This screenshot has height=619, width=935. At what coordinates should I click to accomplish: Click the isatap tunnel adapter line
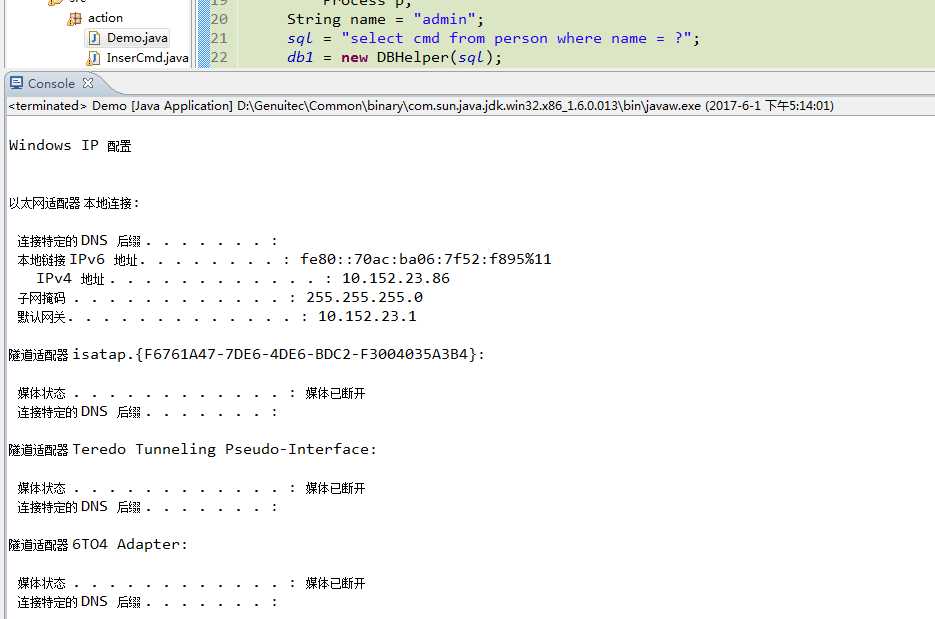pyautogui.click(x=246, y=354)
